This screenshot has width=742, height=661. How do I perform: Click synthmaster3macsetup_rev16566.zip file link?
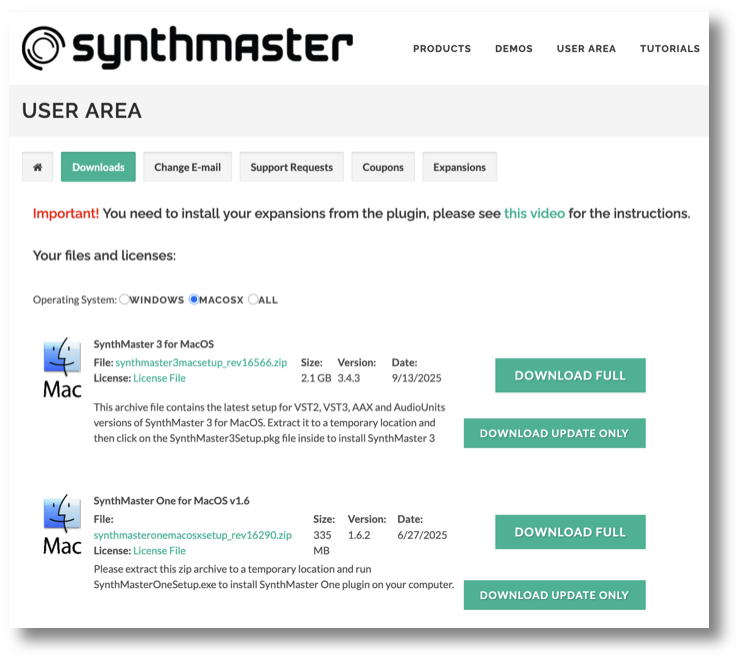(201, 362)
